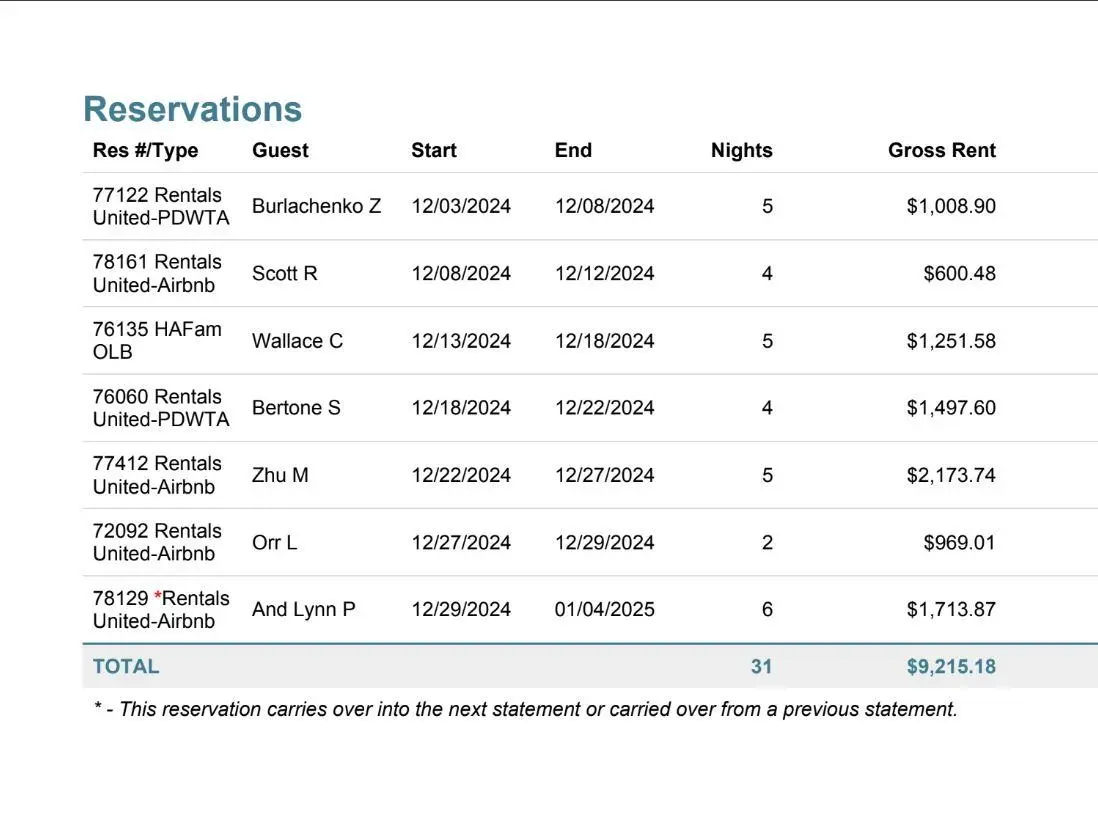Click the Gross Rent column header

941,151
